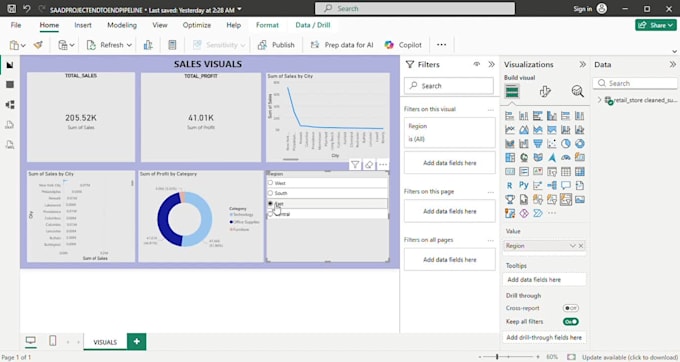Viewport: 680px width, 362px height.
Task: Open the Optimize ribbon tab
Action: click(196, 25)
